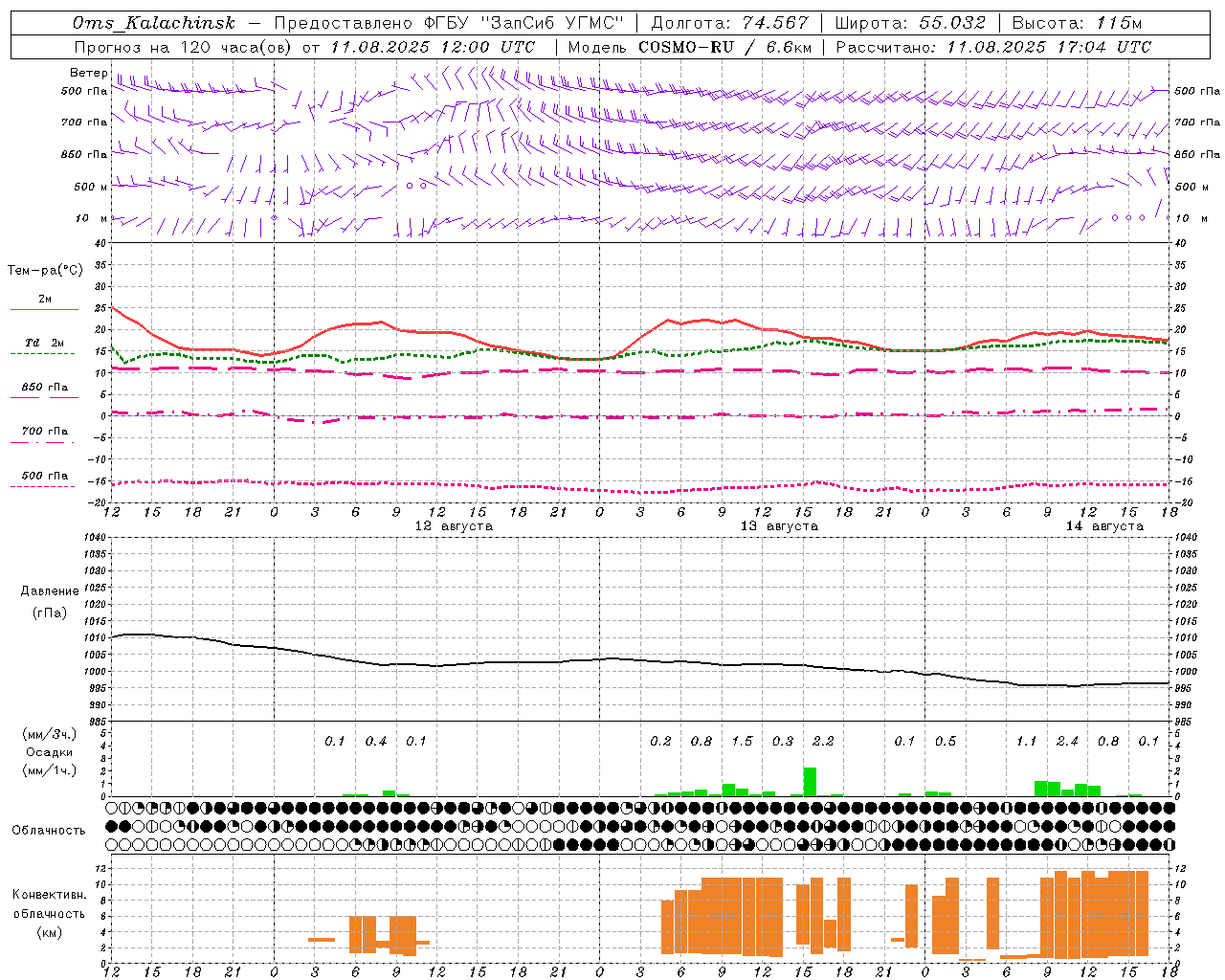Screen dimensions: 1225x980
Task: Click the solid red 2м legend line
Action: tap(44, 310)
